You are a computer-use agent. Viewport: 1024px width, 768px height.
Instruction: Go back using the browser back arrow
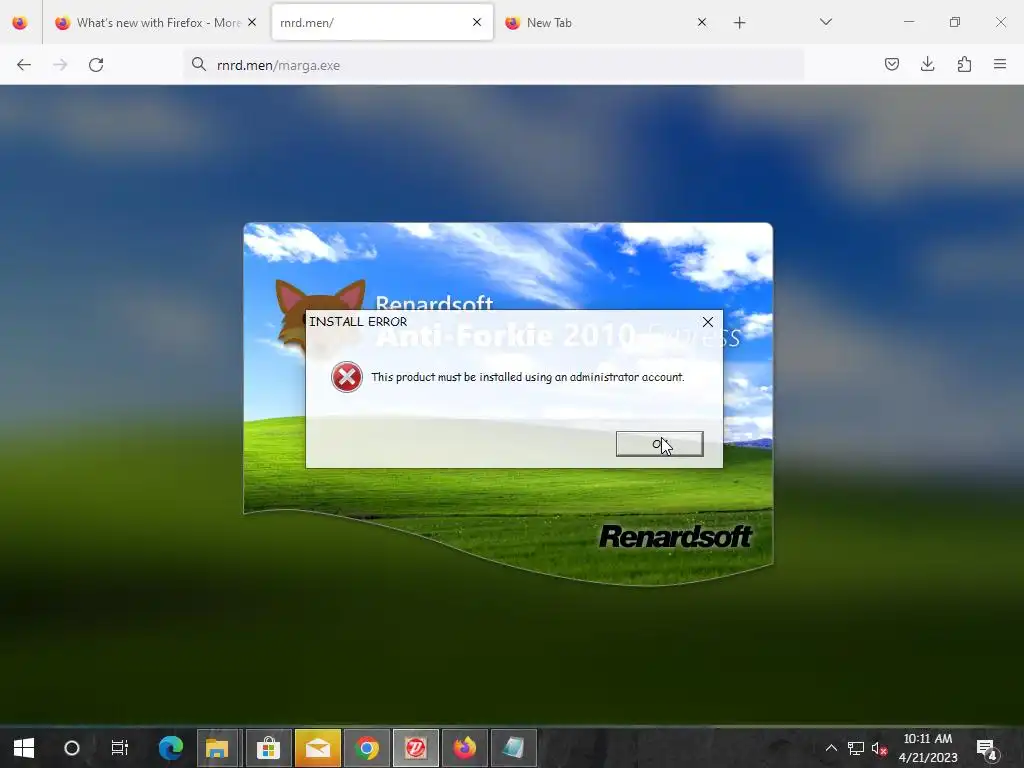click(x=24, y=65)
